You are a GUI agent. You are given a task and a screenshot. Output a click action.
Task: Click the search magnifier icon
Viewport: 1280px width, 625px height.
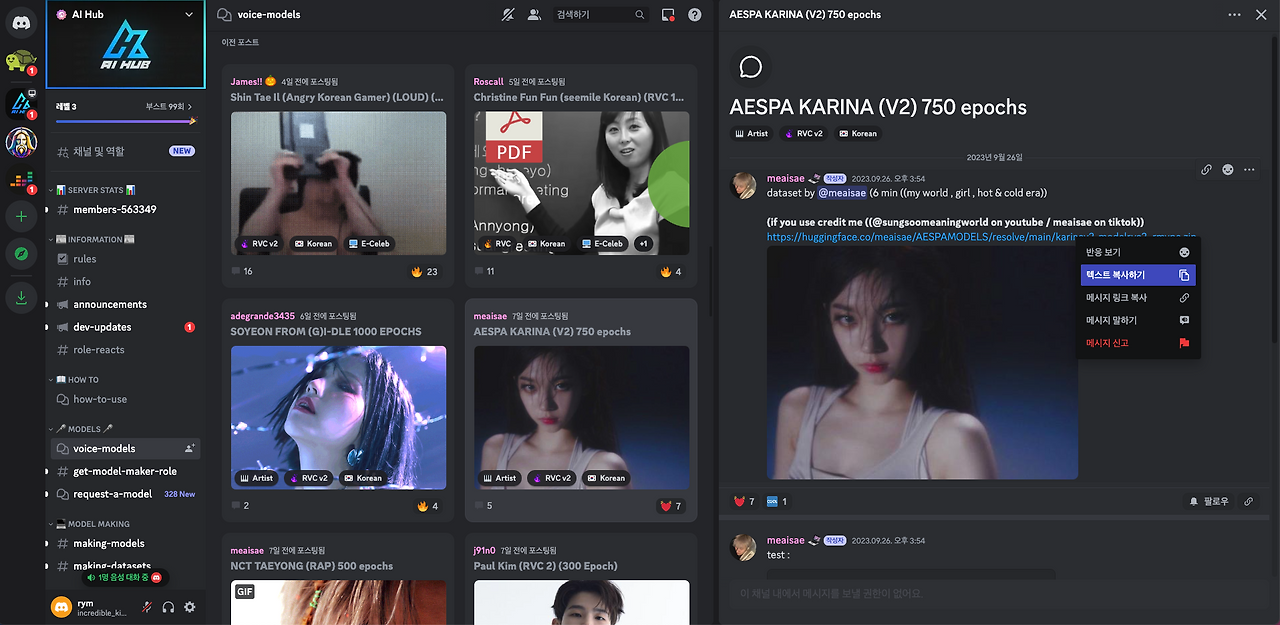pyautogui.click(x=640, y=15)
